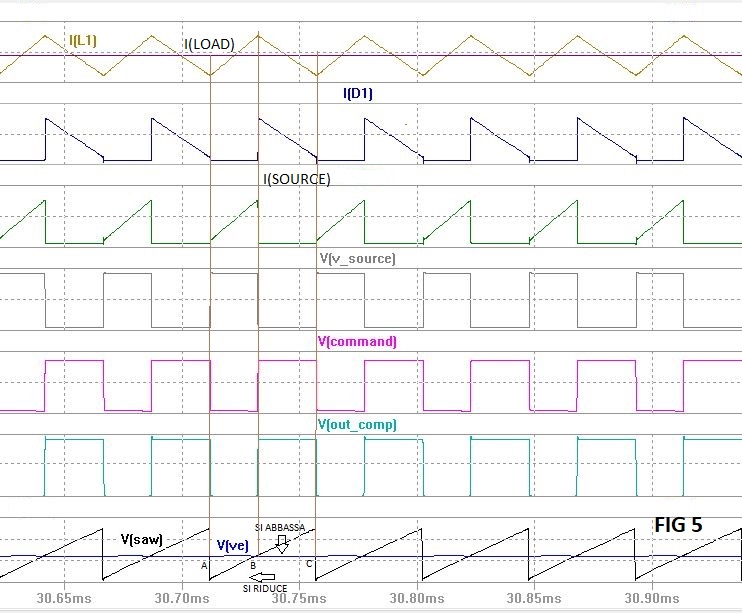Viewport: 742px width, 613px height.
Task: Select the V(saw) trace label
Action: (x=141, y=539)
